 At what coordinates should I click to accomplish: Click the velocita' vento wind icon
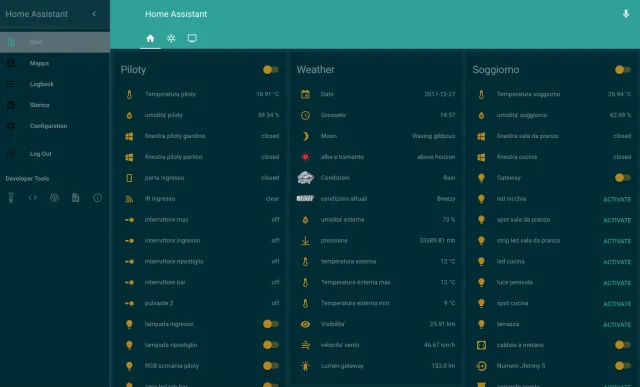pyautogui.click(x=305, y=345)
